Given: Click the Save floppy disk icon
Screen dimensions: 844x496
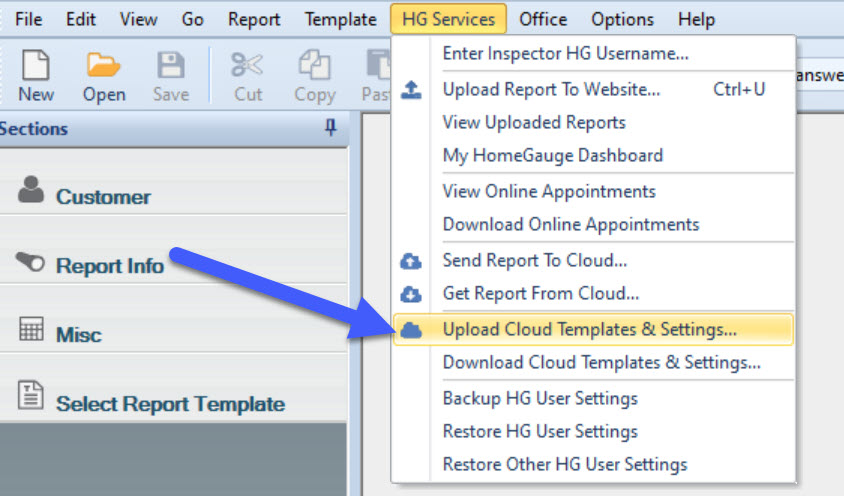Looking at the screenshot, I should pos(171,65).
